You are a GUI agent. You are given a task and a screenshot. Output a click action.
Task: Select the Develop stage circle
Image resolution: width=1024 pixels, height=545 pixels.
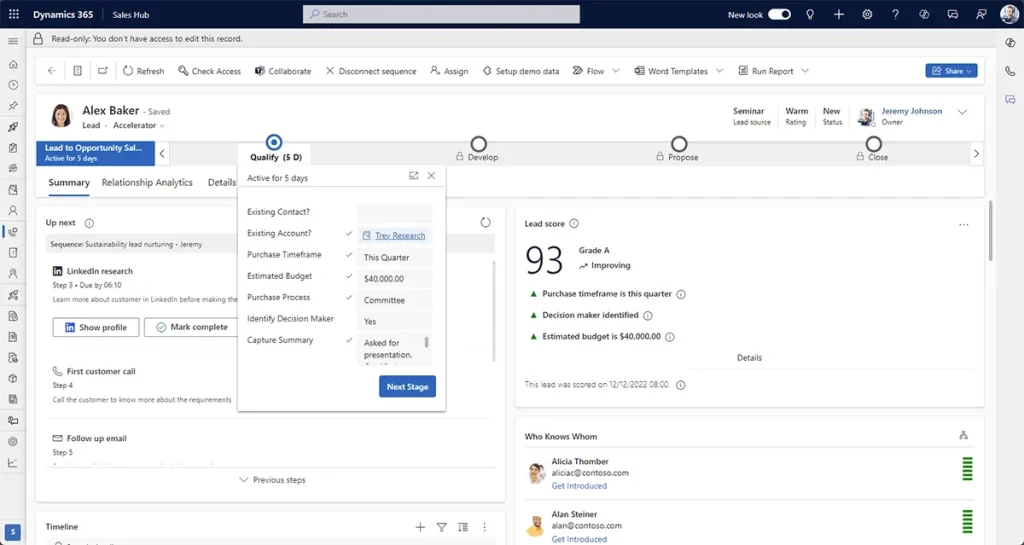coord(479,144)
